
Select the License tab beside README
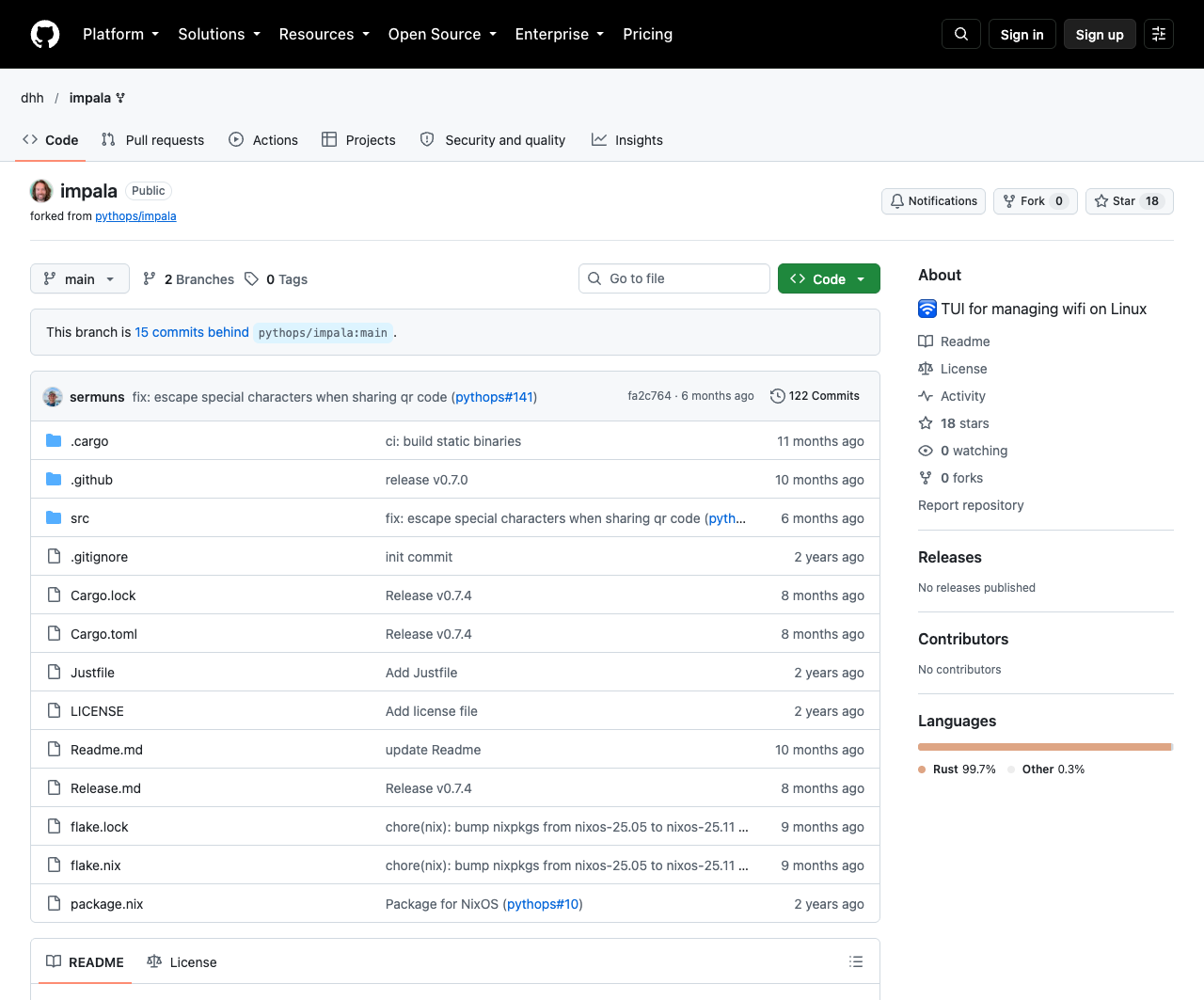[182, 961]
